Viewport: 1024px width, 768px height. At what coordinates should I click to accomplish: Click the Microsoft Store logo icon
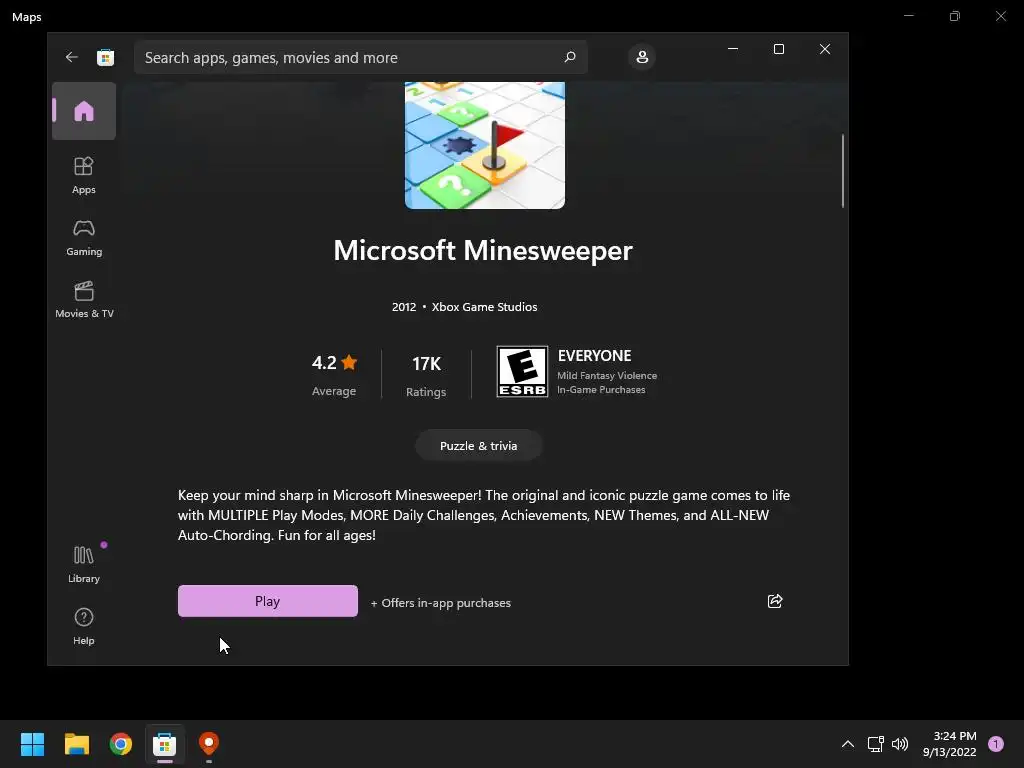click(105, 57)
